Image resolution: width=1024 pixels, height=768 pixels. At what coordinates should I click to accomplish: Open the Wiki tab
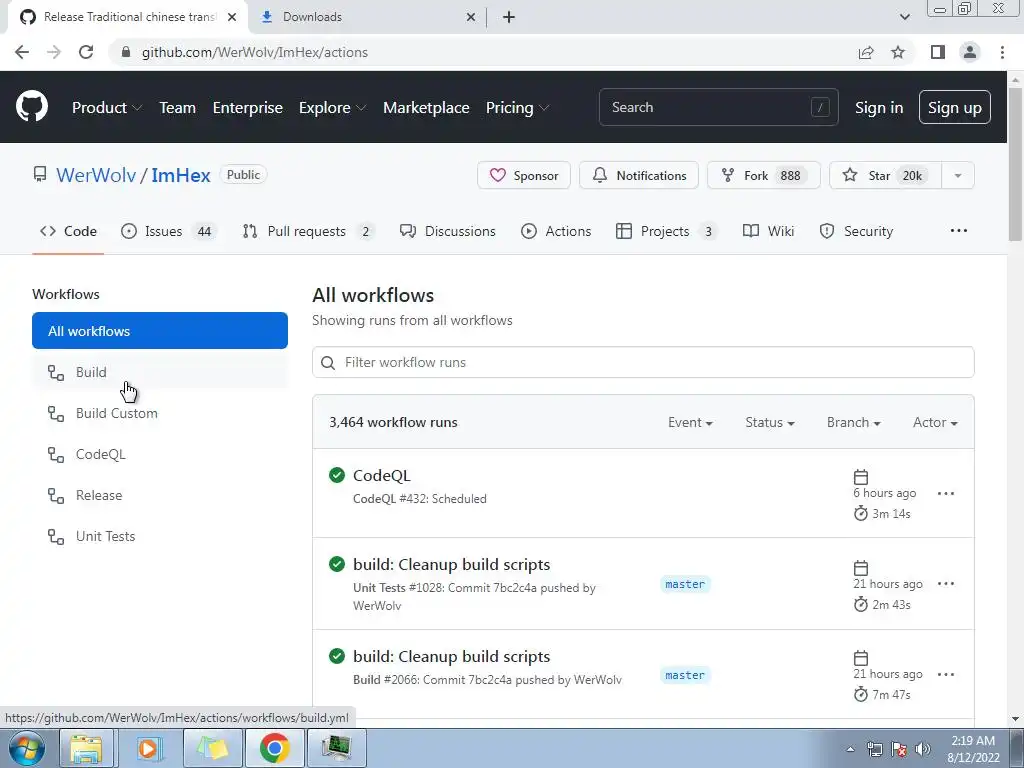[768, 231]
